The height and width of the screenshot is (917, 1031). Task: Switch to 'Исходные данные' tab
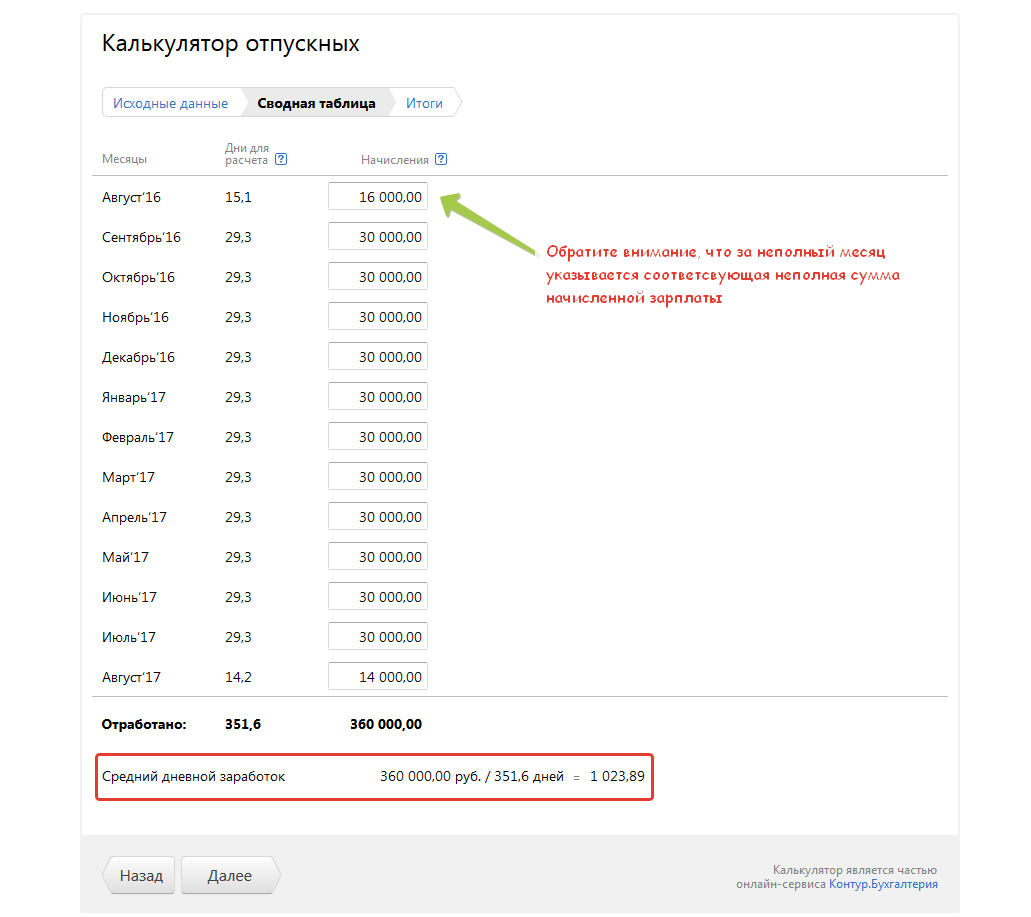tap(171, 103)
